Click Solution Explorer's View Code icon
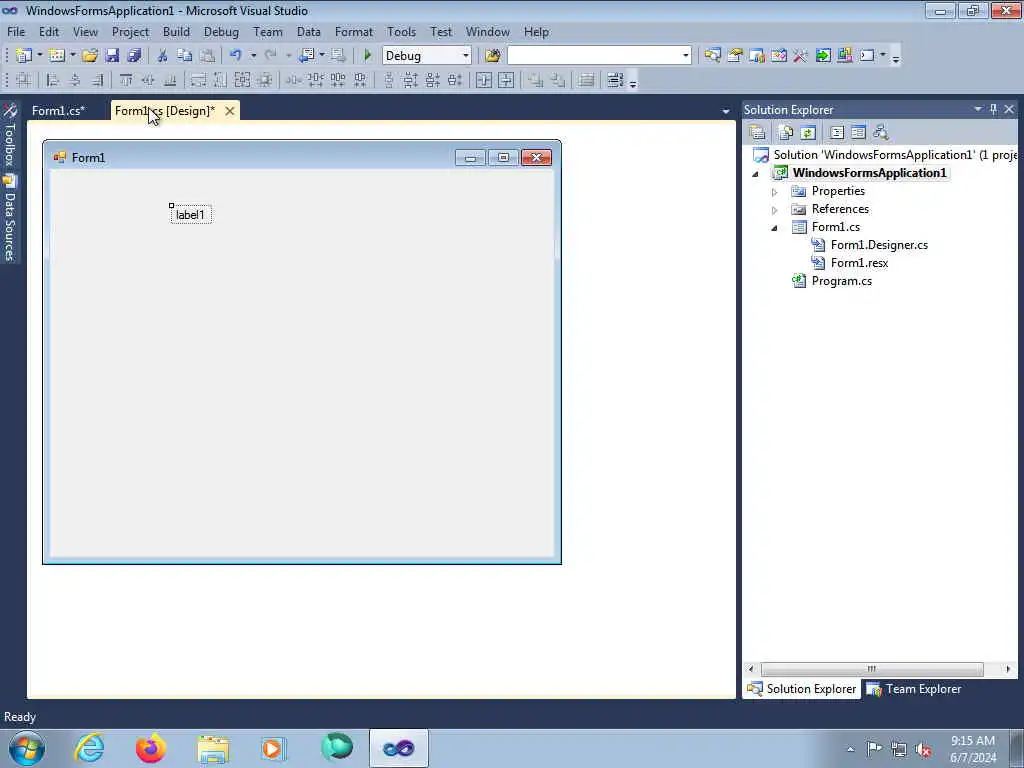 point(837,133)
